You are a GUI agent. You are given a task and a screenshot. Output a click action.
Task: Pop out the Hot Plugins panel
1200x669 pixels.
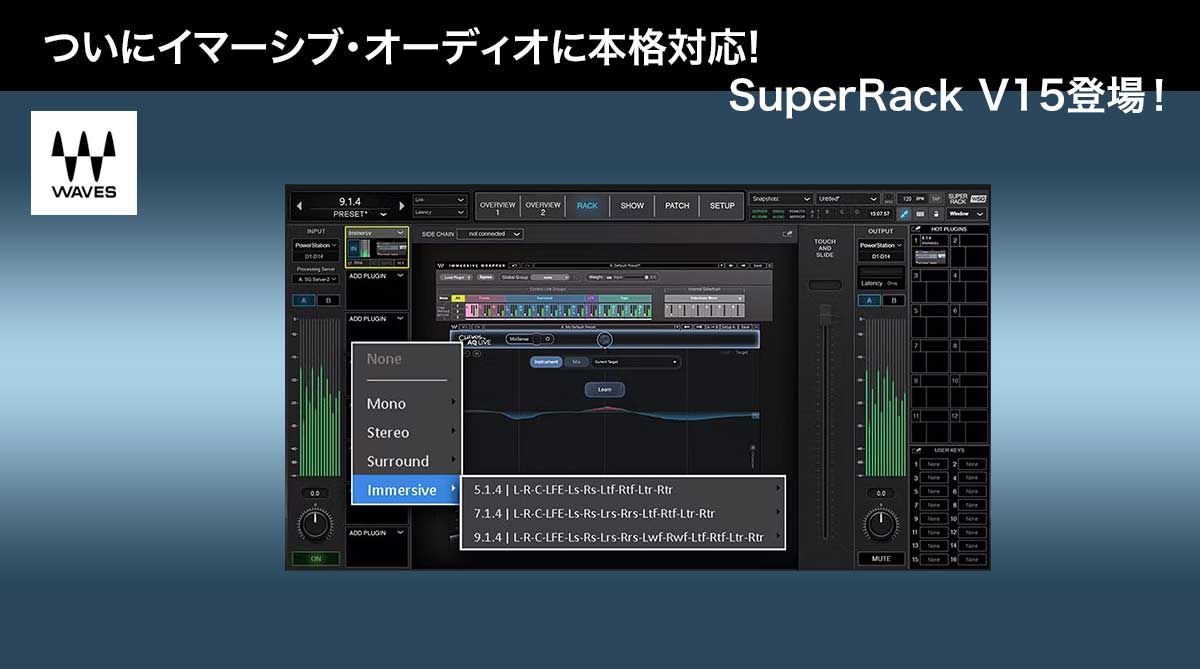pos(917,229)
